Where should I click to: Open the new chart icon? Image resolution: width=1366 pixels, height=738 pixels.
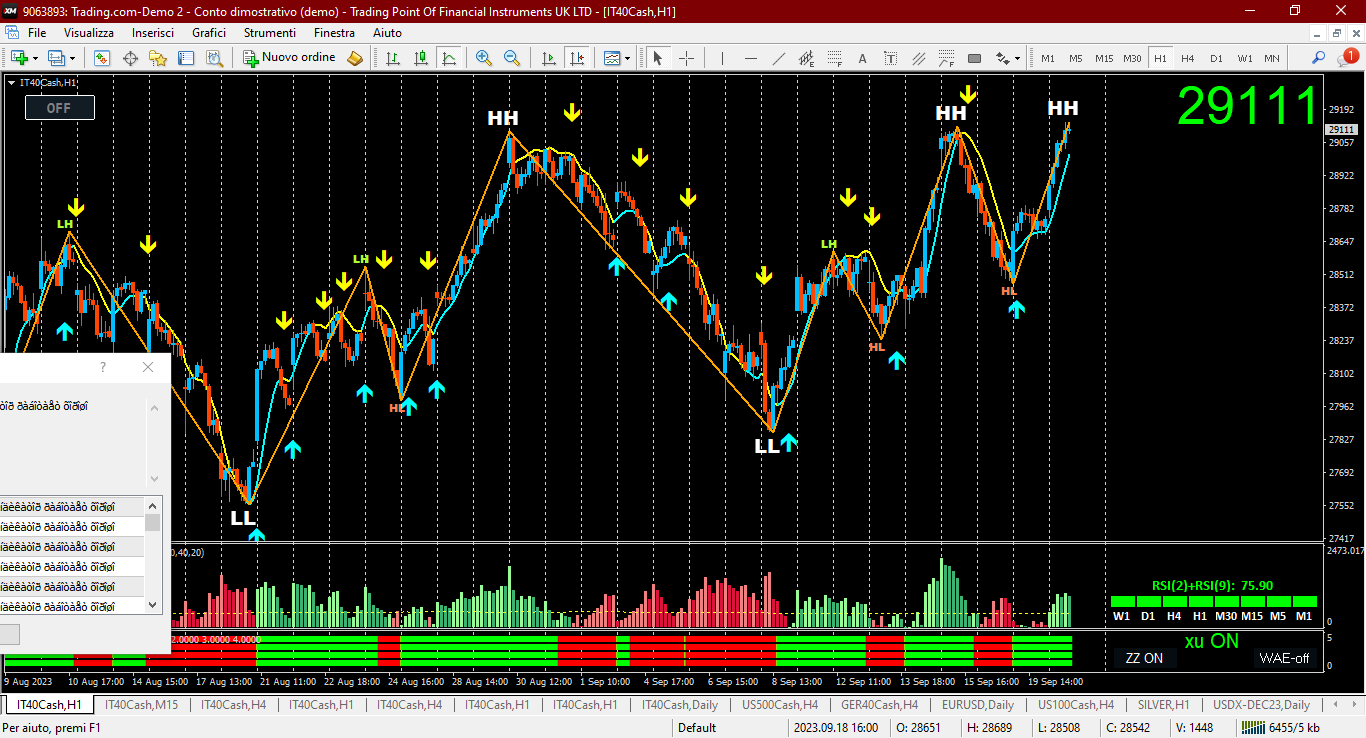[x=19, y=58]
